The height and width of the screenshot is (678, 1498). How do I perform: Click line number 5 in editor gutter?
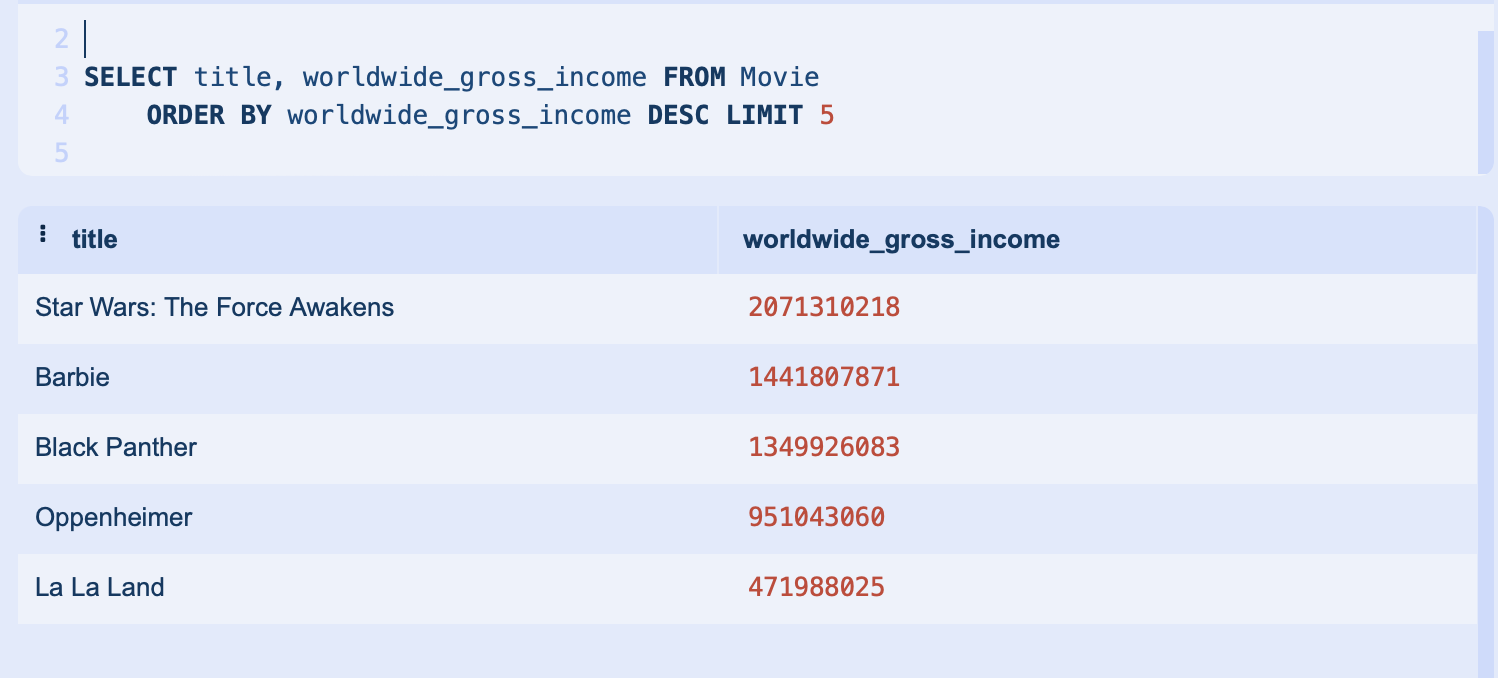coord(62,154)
